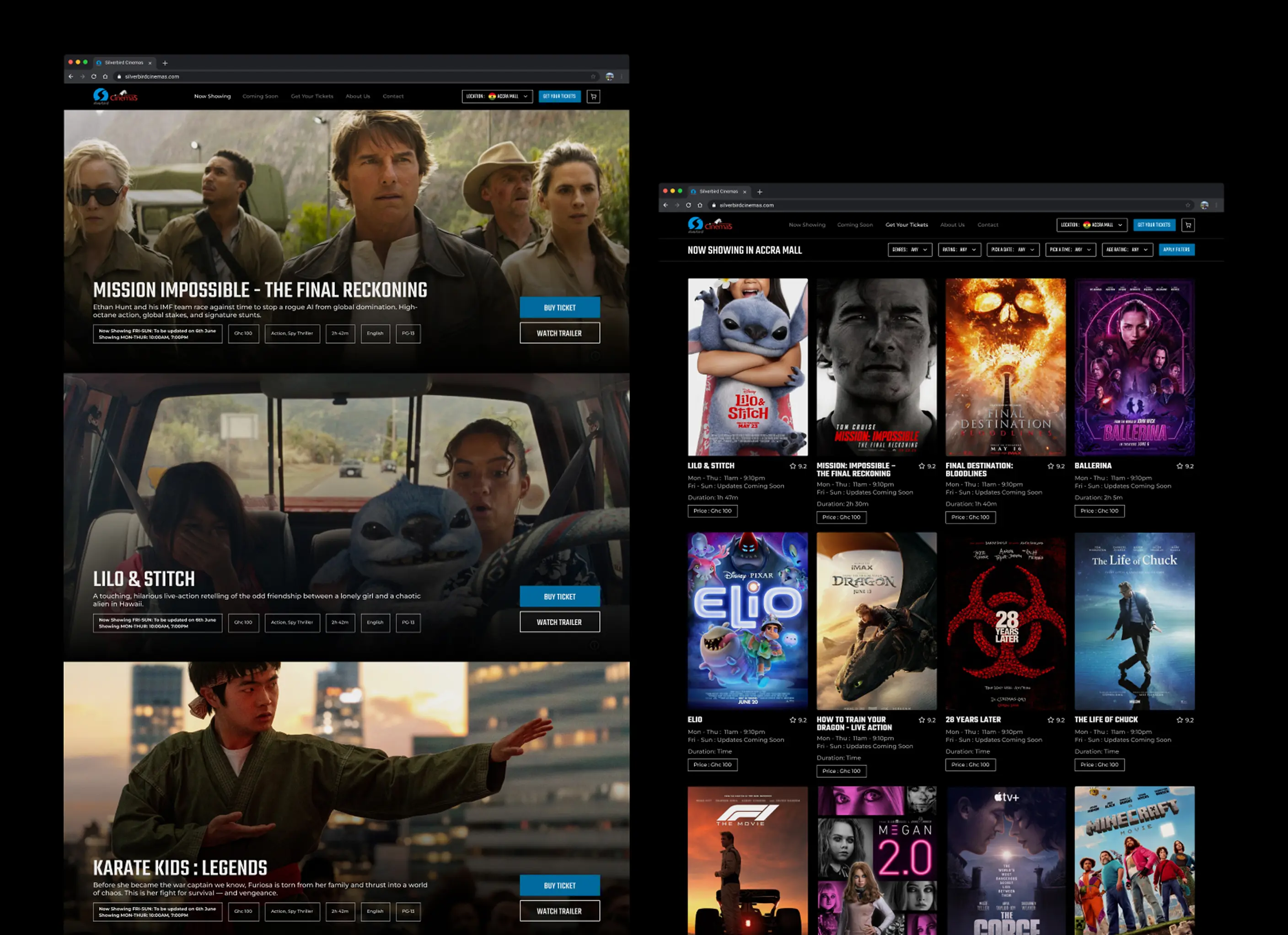Buy ticket for Karate Kids: Legends

[x=560, y=886]
